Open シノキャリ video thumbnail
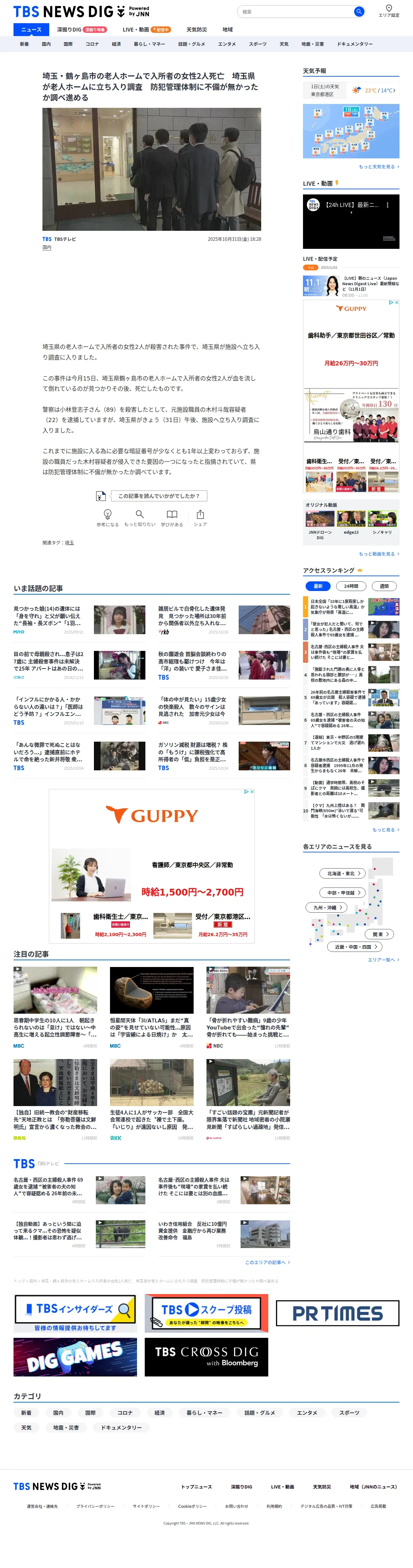 tap(382, 519)
